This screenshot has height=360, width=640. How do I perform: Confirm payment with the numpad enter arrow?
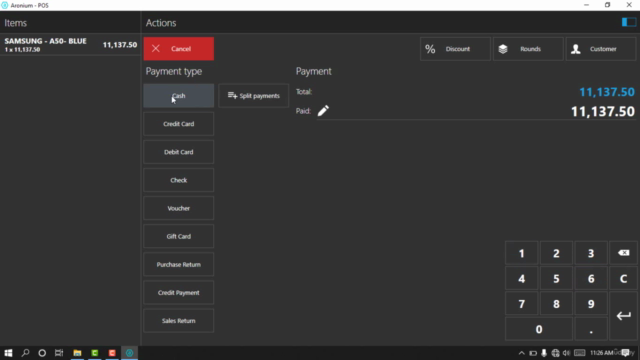coord(623,316)
